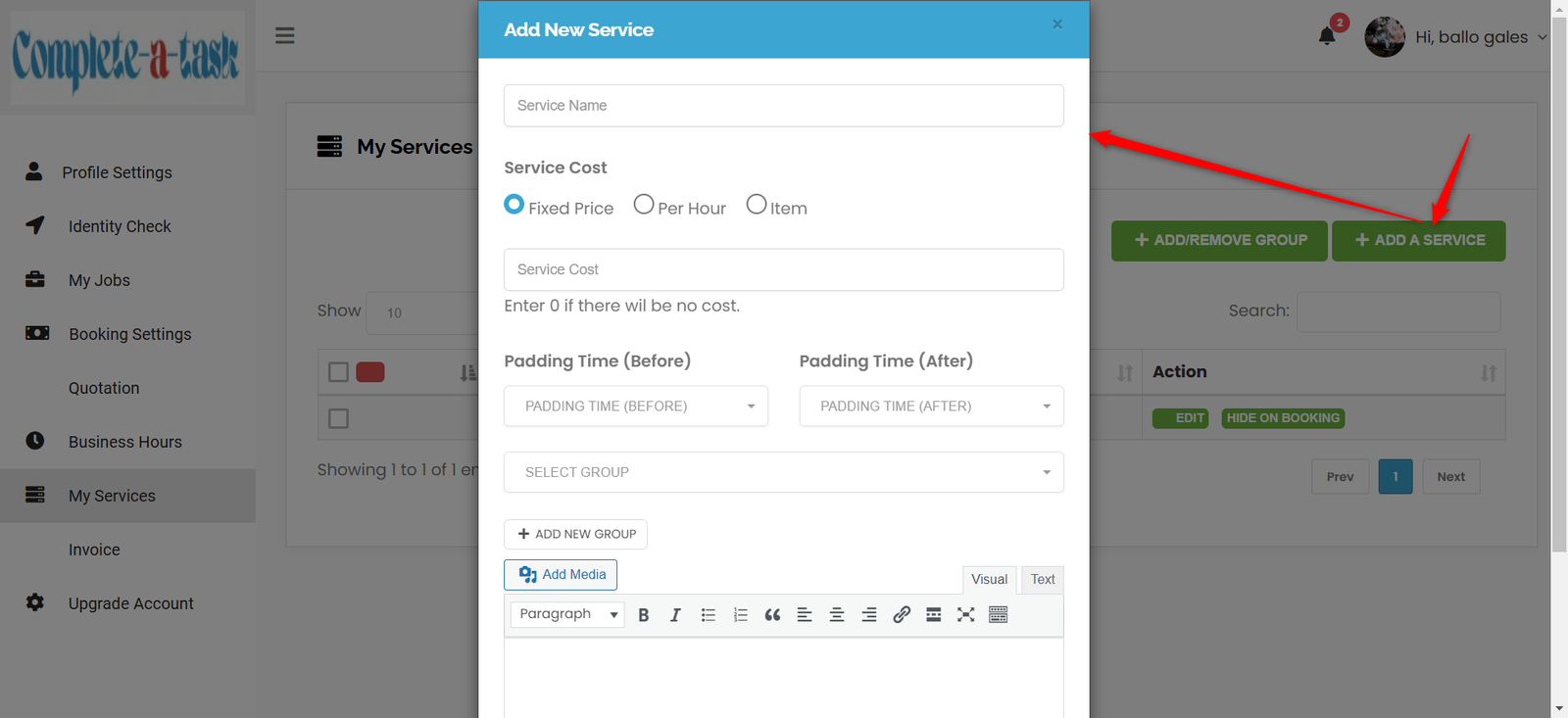Switch to the Text editor tab
Screen dimensions: 1568x718
1042,579
